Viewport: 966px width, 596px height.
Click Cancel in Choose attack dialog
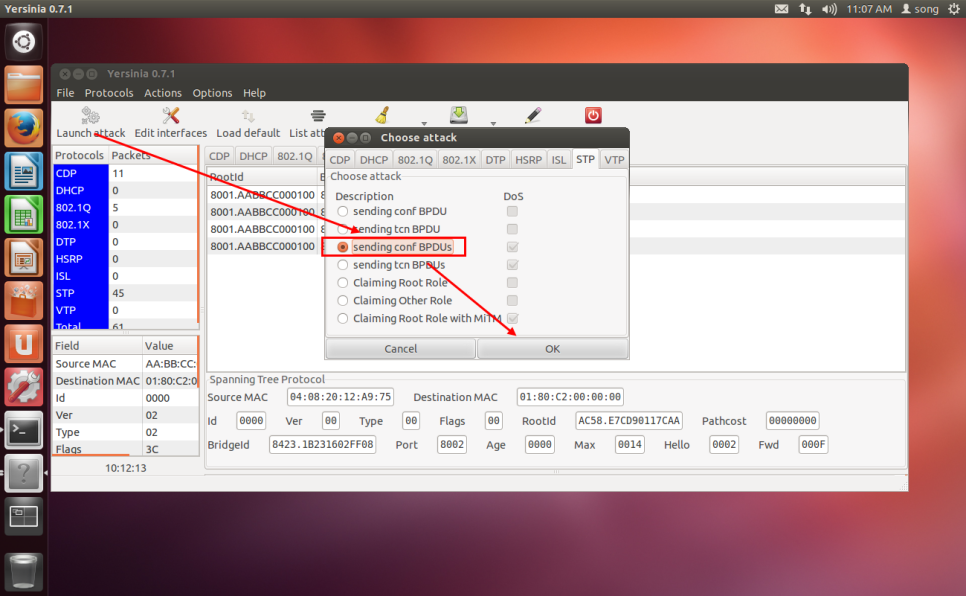[x=400, y=349]
